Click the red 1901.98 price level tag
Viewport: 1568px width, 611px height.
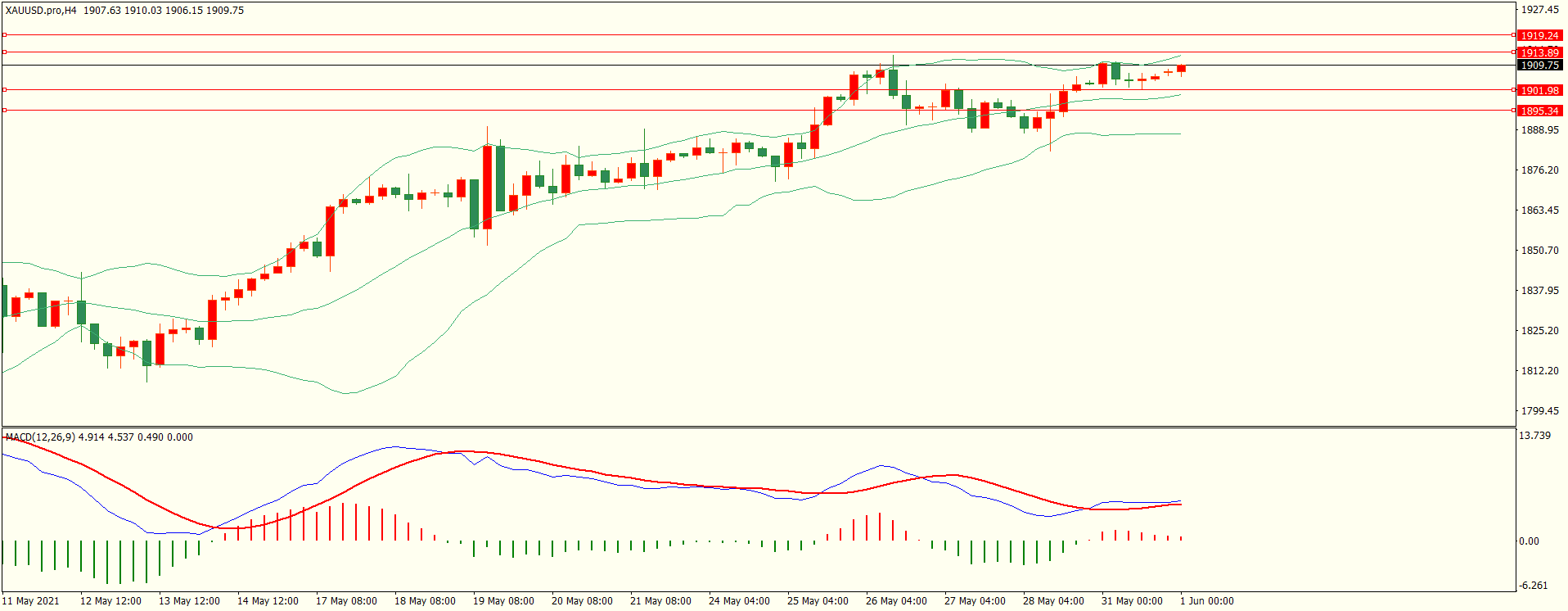click(x=1539, y=91)
